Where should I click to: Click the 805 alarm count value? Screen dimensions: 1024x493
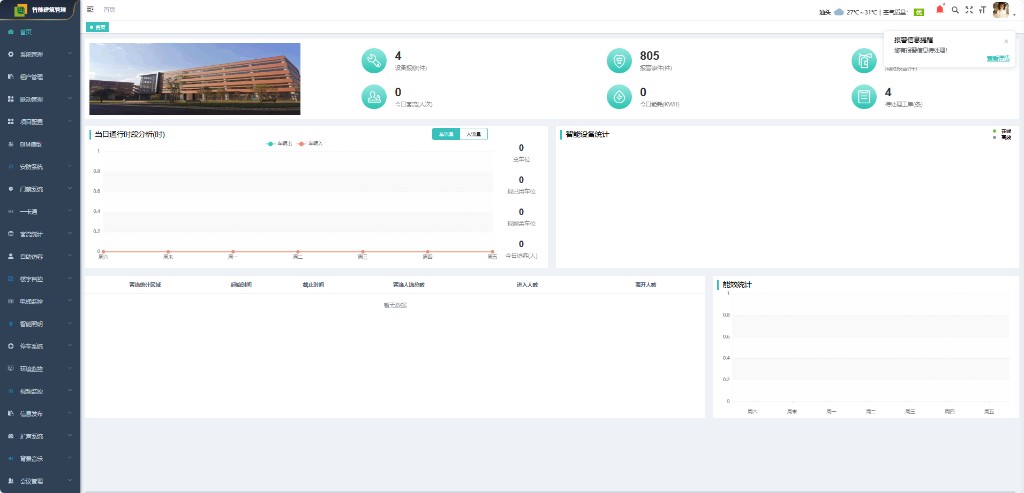[650, 56]
